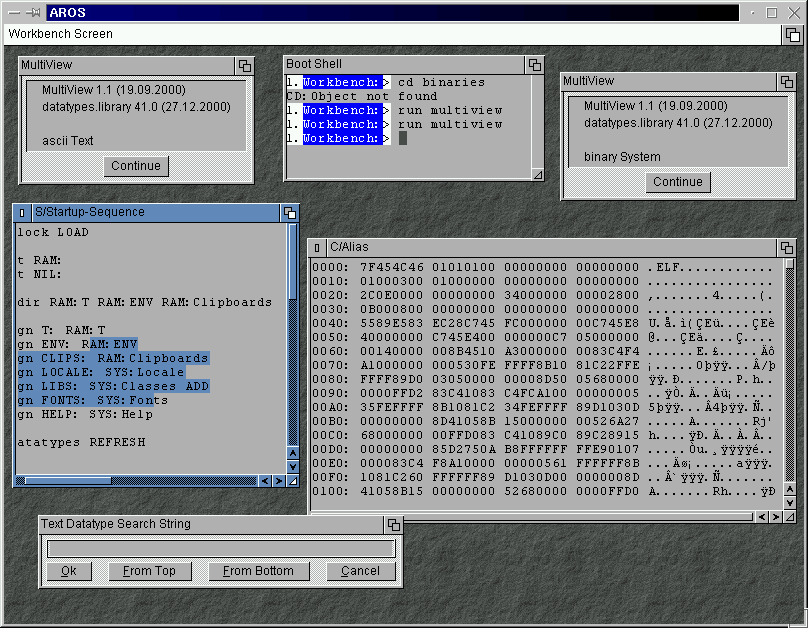Close the S/Startup-Sequence window
Viewport: 808px width, 628px height.
click(23, 212)
